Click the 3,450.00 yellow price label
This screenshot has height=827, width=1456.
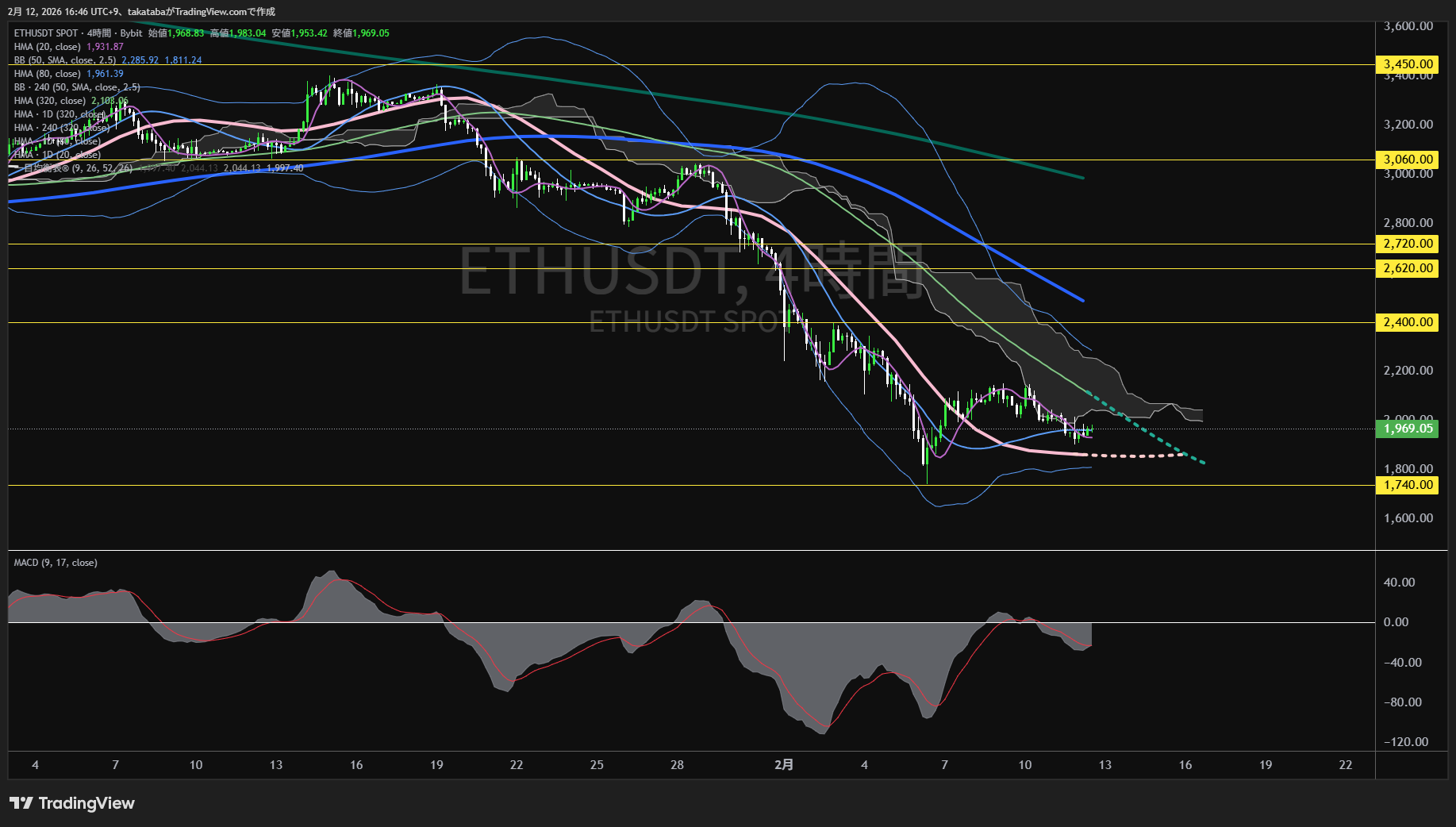click(1408, 64)
